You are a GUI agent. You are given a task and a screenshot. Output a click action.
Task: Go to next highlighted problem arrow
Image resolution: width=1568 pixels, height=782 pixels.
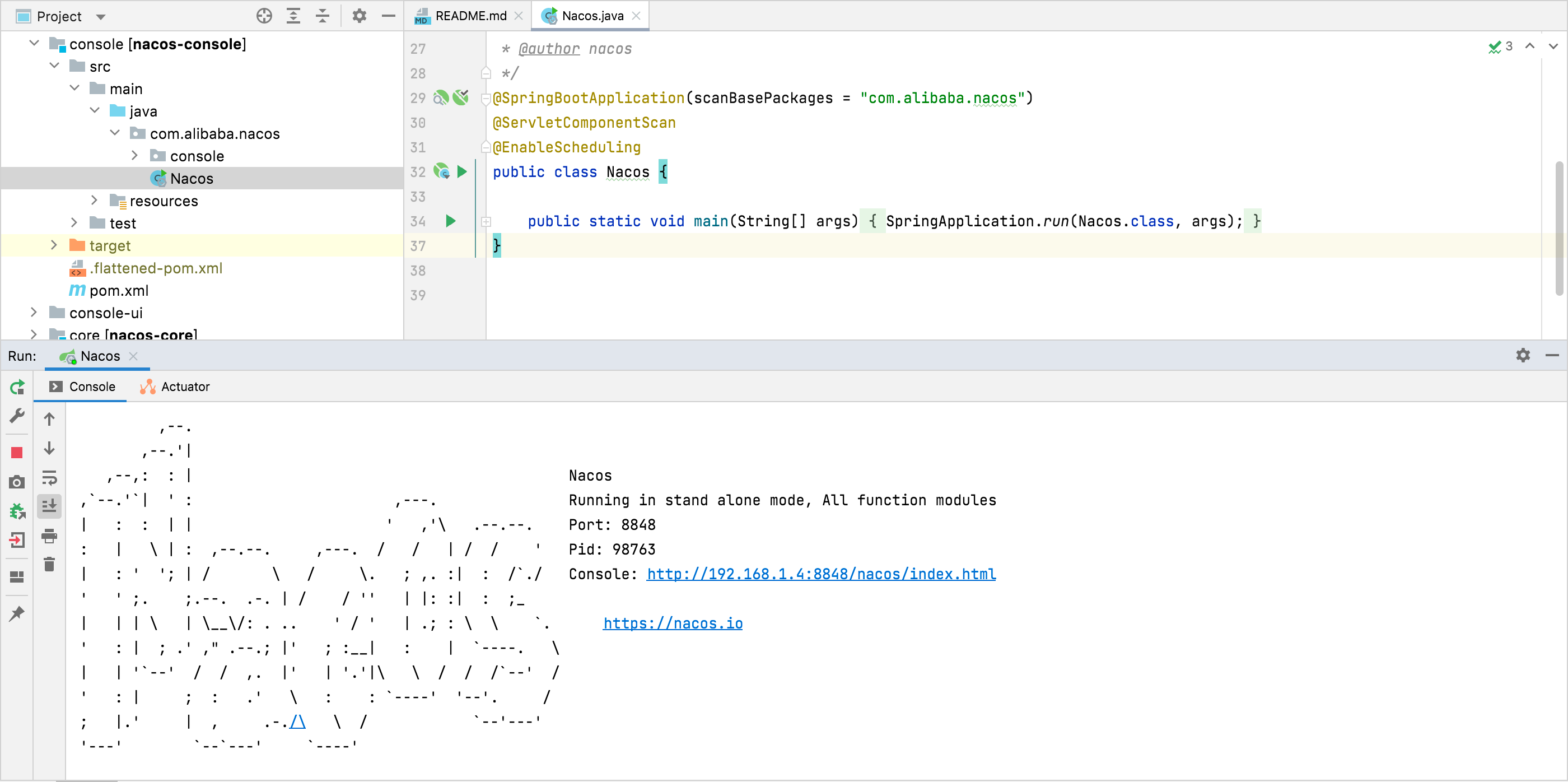pos(1553,46)
